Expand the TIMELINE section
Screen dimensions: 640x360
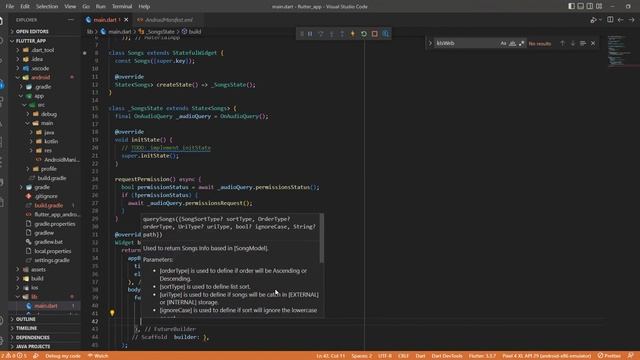45,328
